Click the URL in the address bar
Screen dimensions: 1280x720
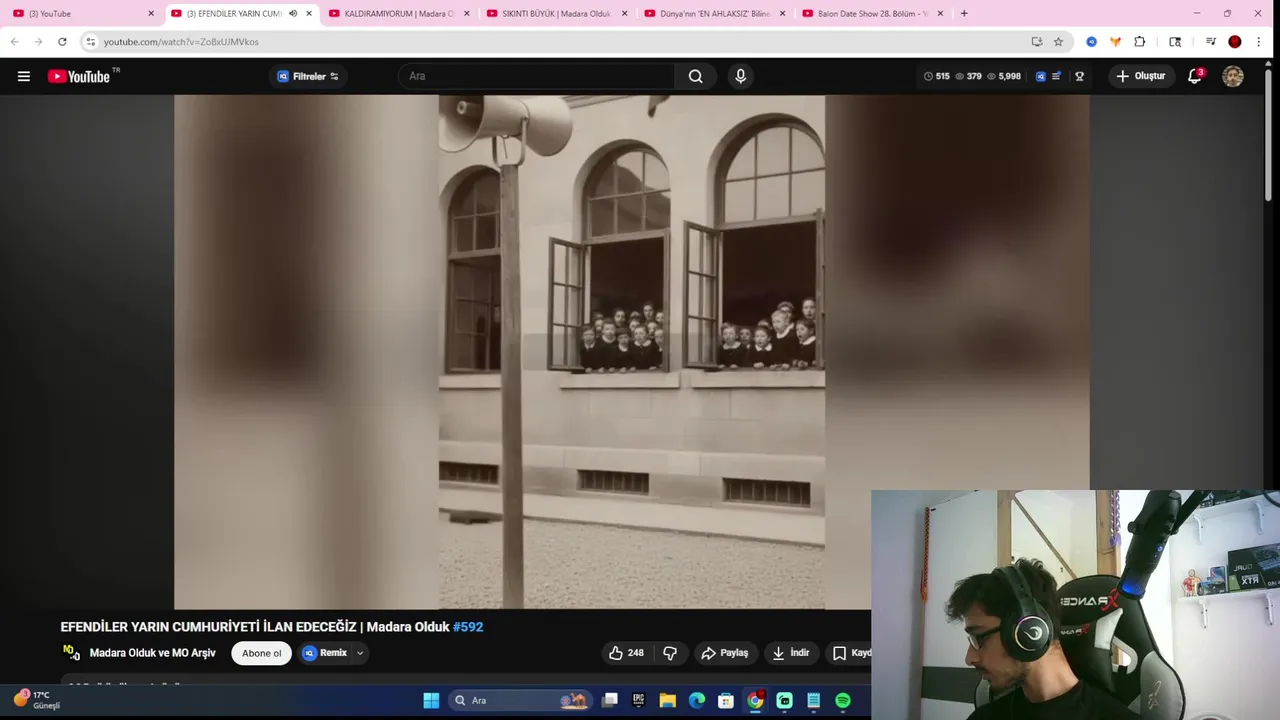[181, 42]
